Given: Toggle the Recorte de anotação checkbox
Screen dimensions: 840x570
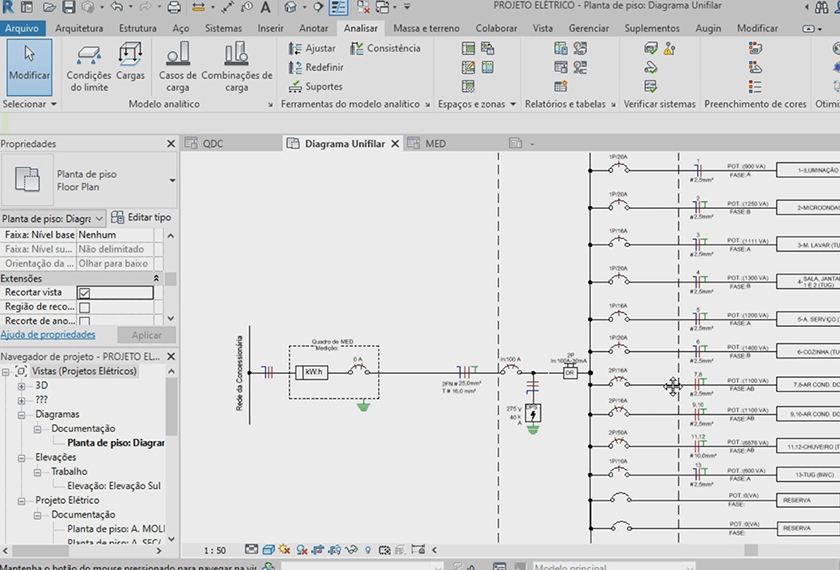Looking at the screenshot, I should pyautogui.click(x=84, y=321).
